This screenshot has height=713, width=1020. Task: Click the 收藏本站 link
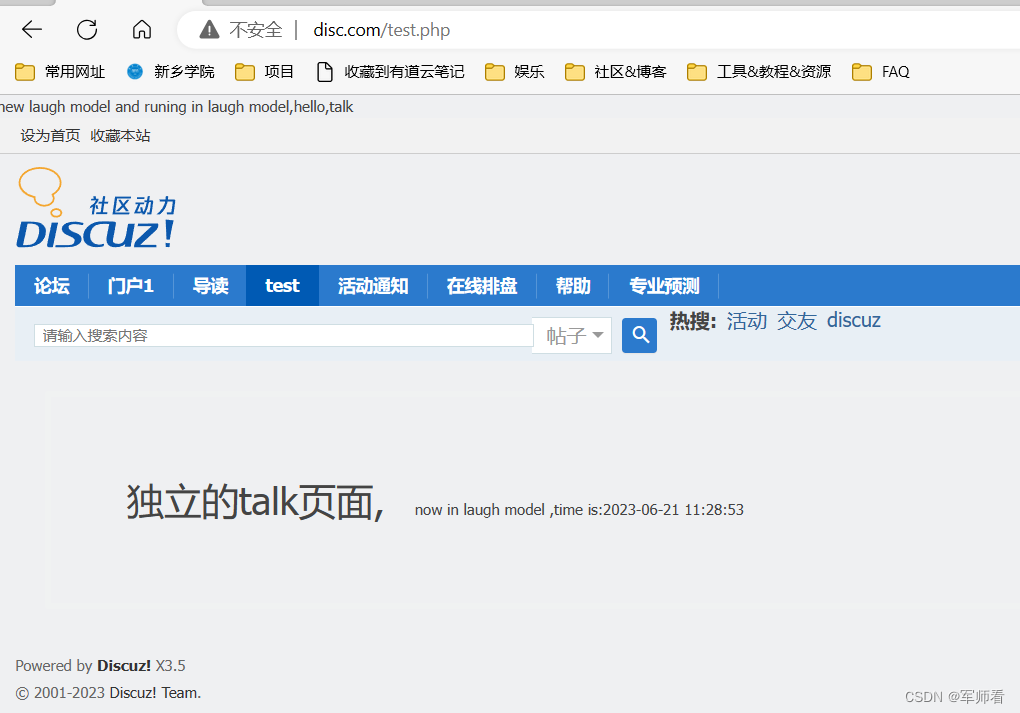click(x=120, y=135)
